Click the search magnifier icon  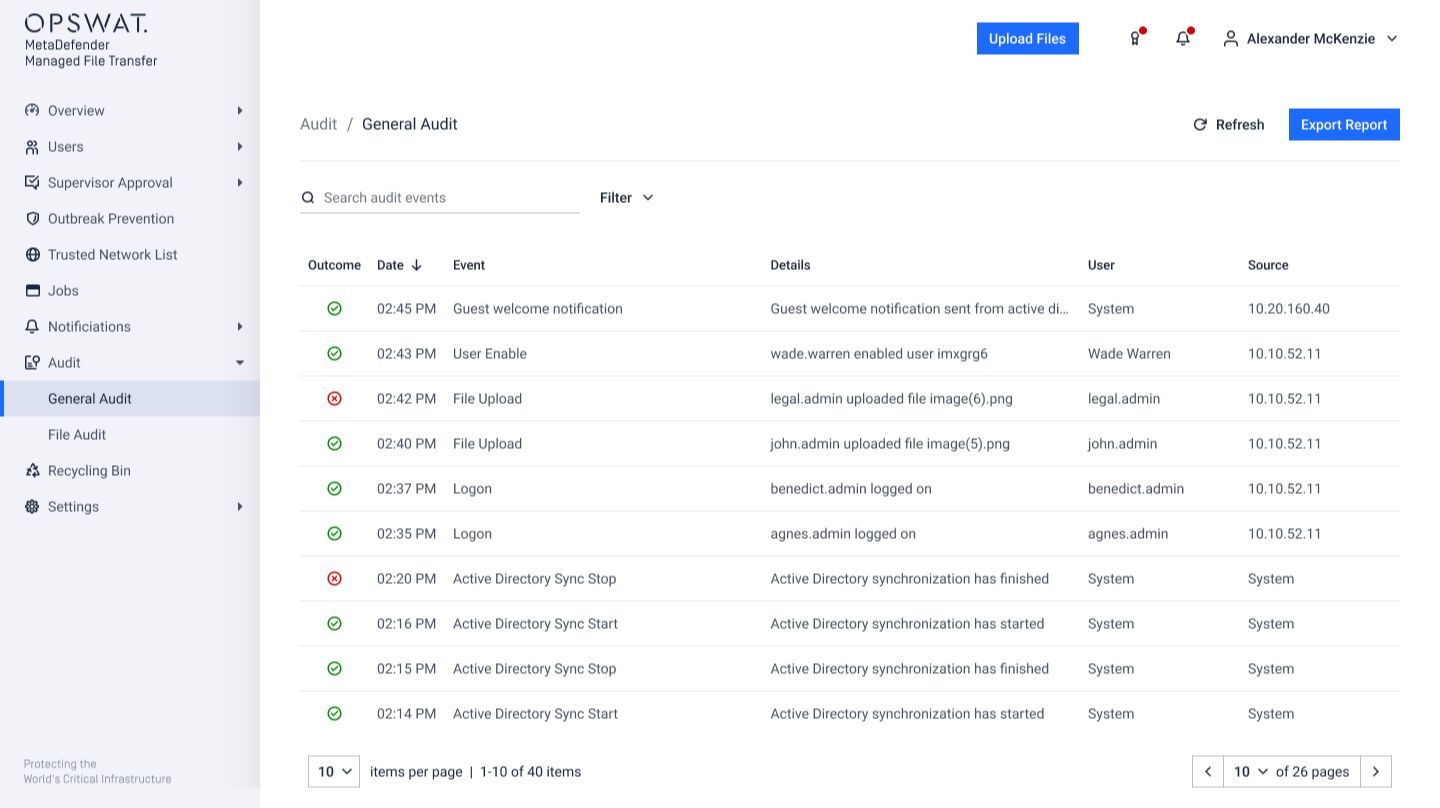pos(308,197)
